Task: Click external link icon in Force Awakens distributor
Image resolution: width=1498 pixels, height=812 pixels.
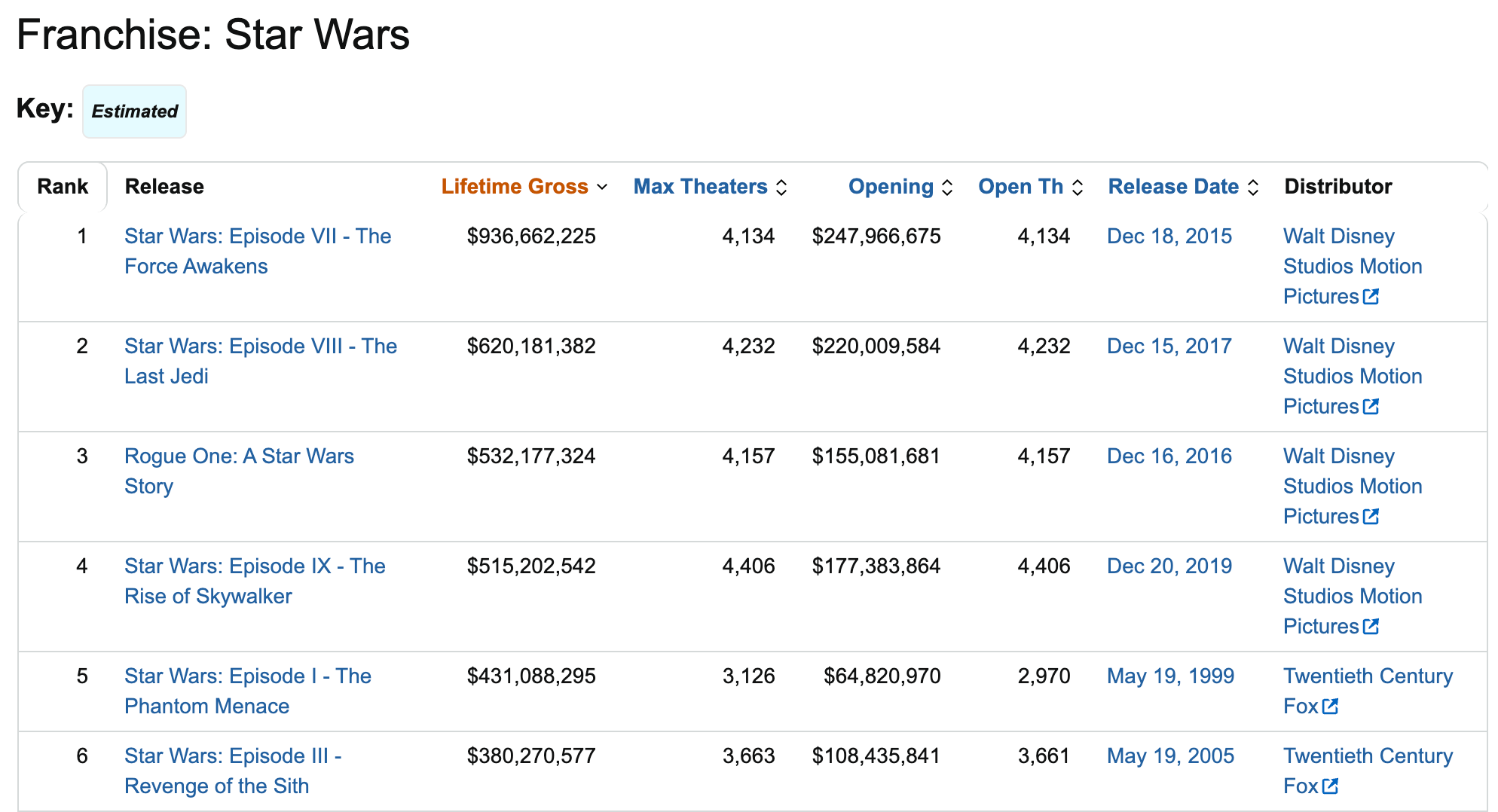Action: point(1371,297)
